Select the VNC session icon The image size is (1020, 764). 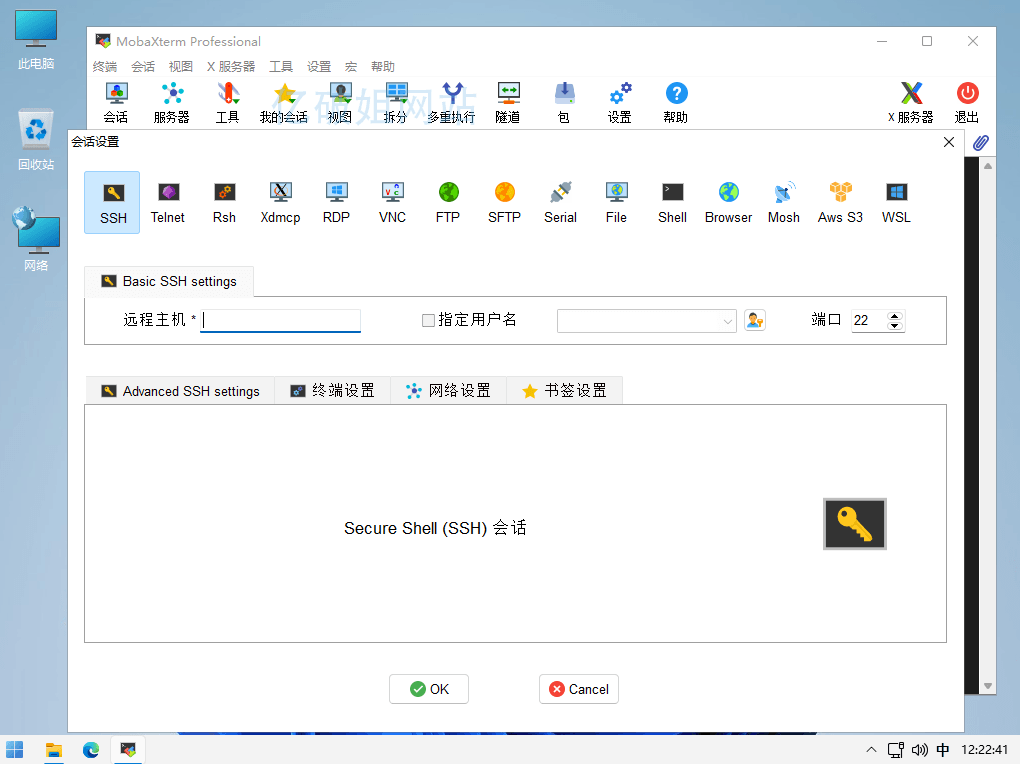pos(392,202)
